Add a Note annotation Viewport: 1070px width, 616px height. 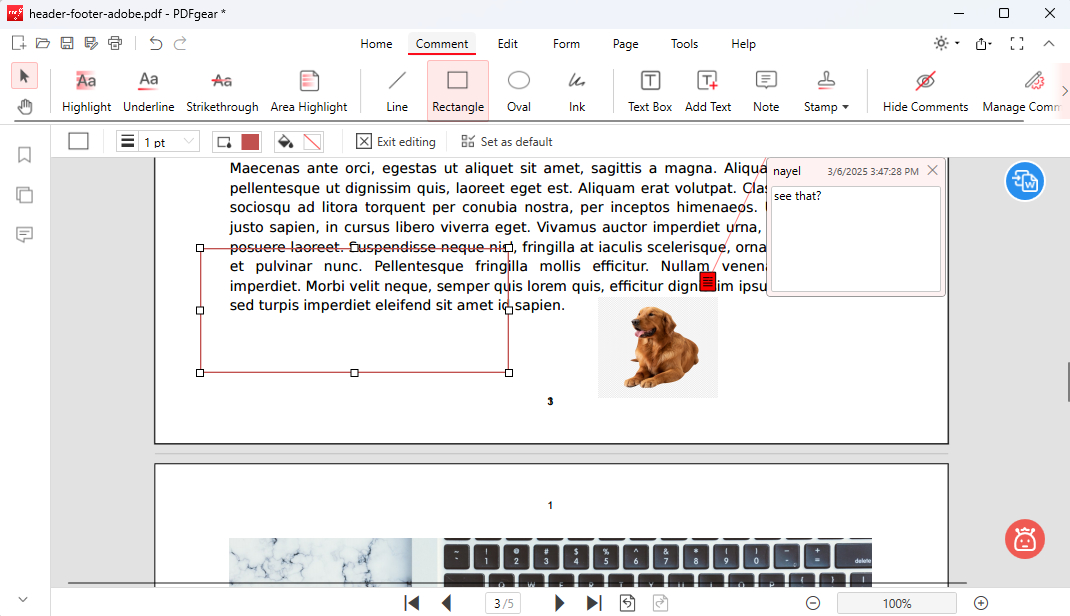click(766, 90)
